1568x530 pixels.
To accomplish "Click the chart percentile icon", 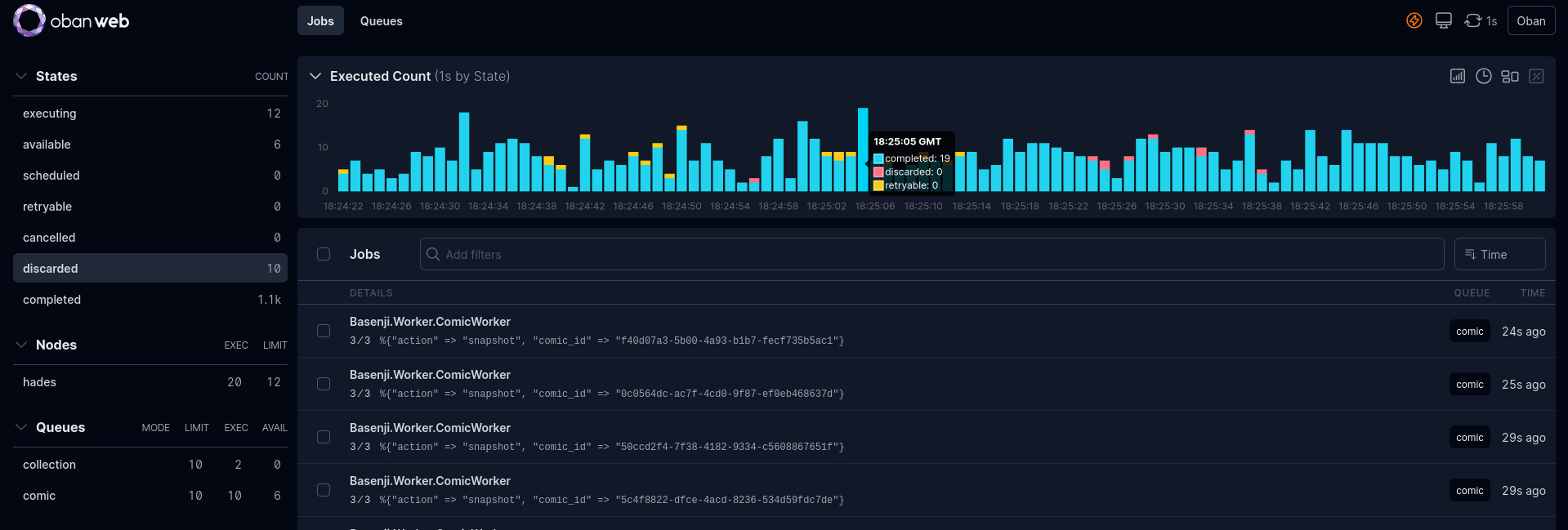I will (x=1536, y=76).
